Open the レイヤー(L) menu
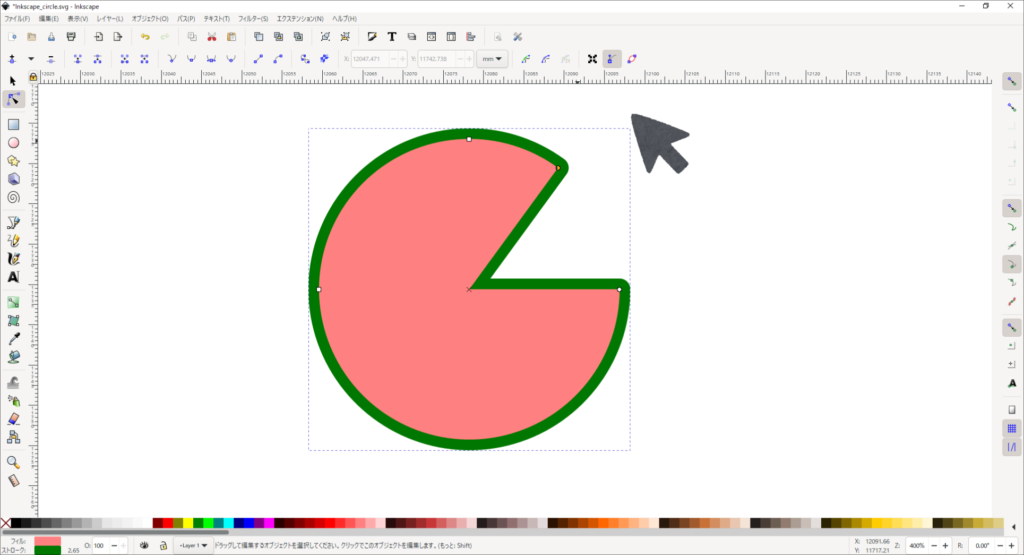 point(110,19)
